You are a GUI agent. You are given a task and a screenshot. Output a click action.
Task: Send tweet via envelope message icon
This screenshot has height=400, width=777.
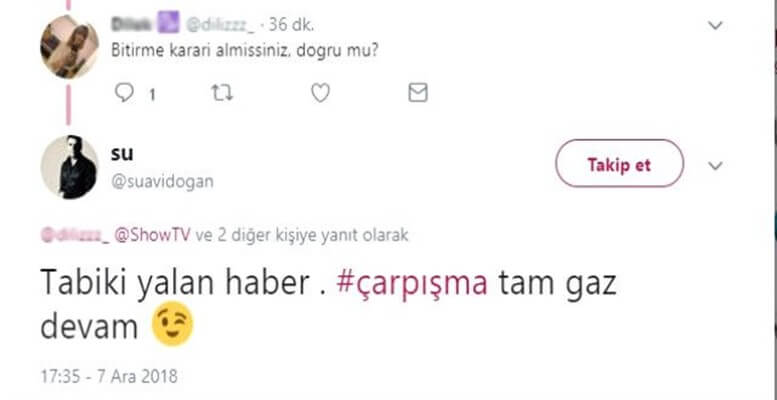coord(417,93)
